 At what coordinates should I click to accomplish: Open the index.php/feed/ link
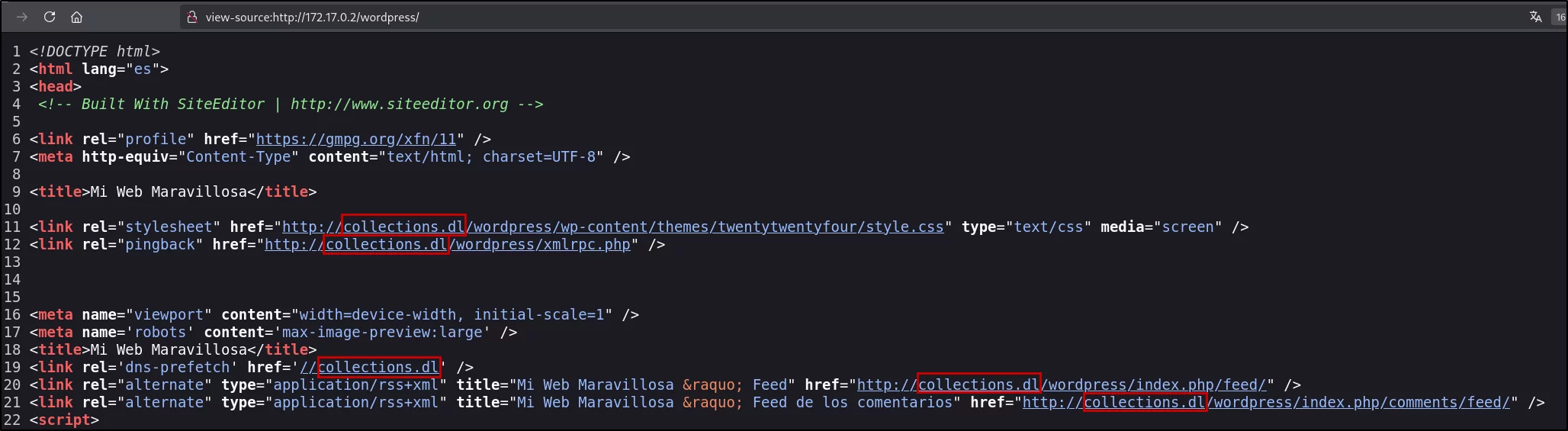pyautogui.click(x=1062, y=384)
